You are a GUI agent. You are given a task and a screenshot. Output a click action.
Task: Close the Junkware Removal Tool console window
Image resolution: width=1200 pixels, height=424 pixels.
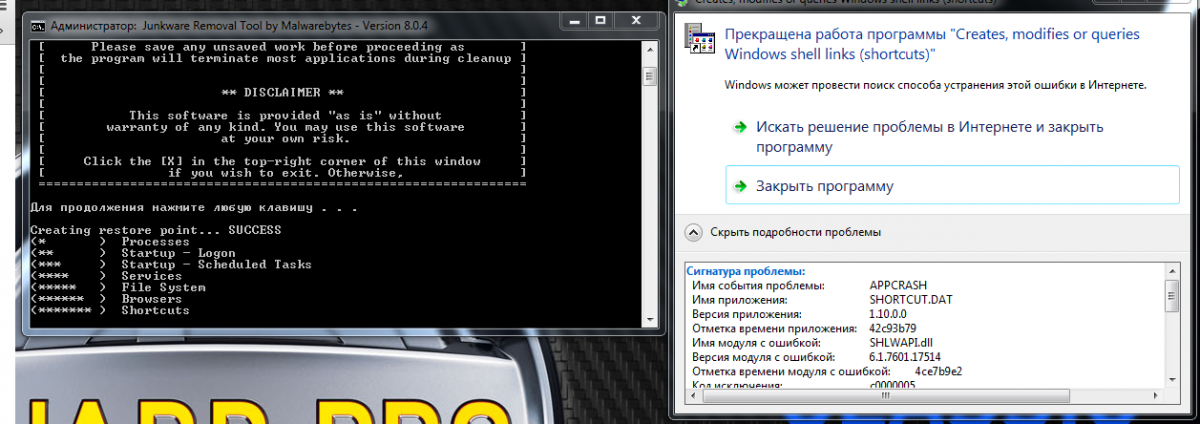click(x=637, y=20)
